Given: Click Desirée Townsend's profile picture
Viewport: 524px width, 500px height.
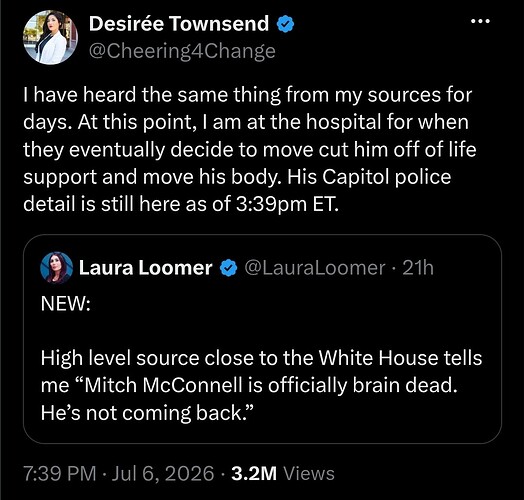Looking at the screenshot, I should [x=50, y=37].
